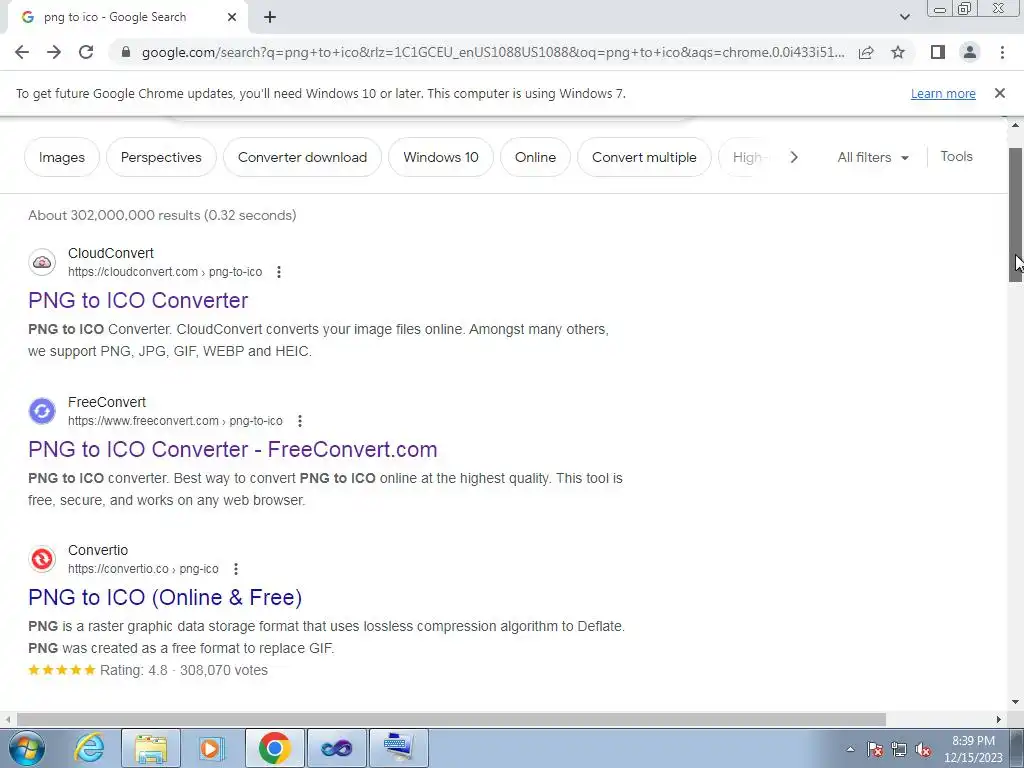Click the convertio.co URL text
The height and width of the screenshot is (768, 1024).
tap(143, 569)
